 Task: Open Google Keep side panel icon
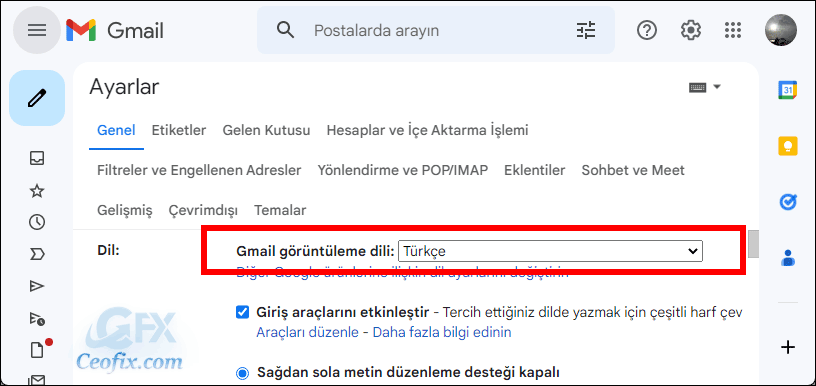coord(788,146)
